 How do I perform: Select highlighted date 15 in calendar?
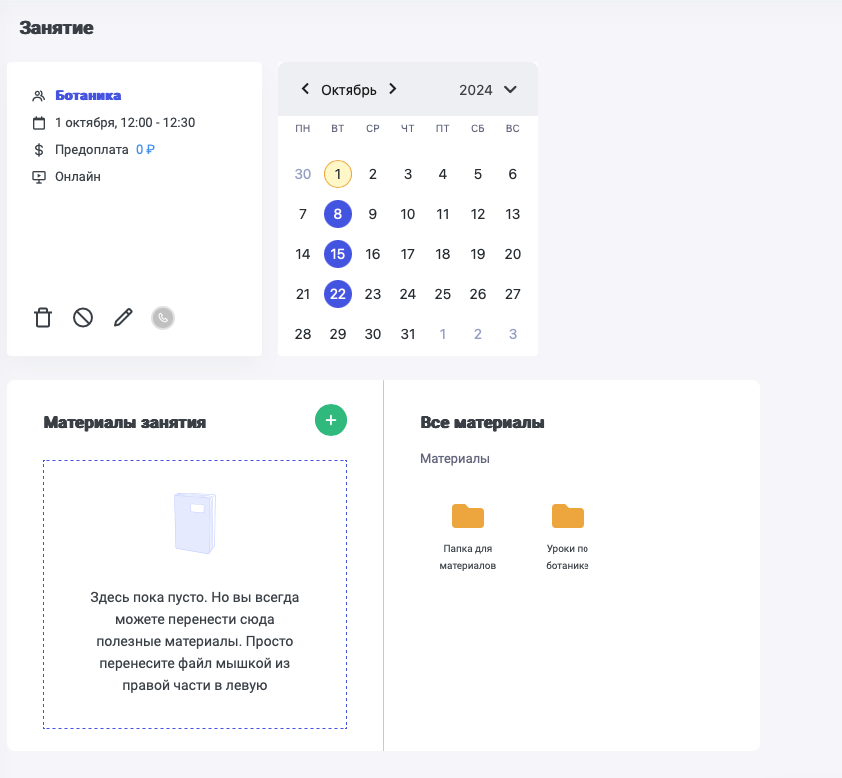(338, 254)
